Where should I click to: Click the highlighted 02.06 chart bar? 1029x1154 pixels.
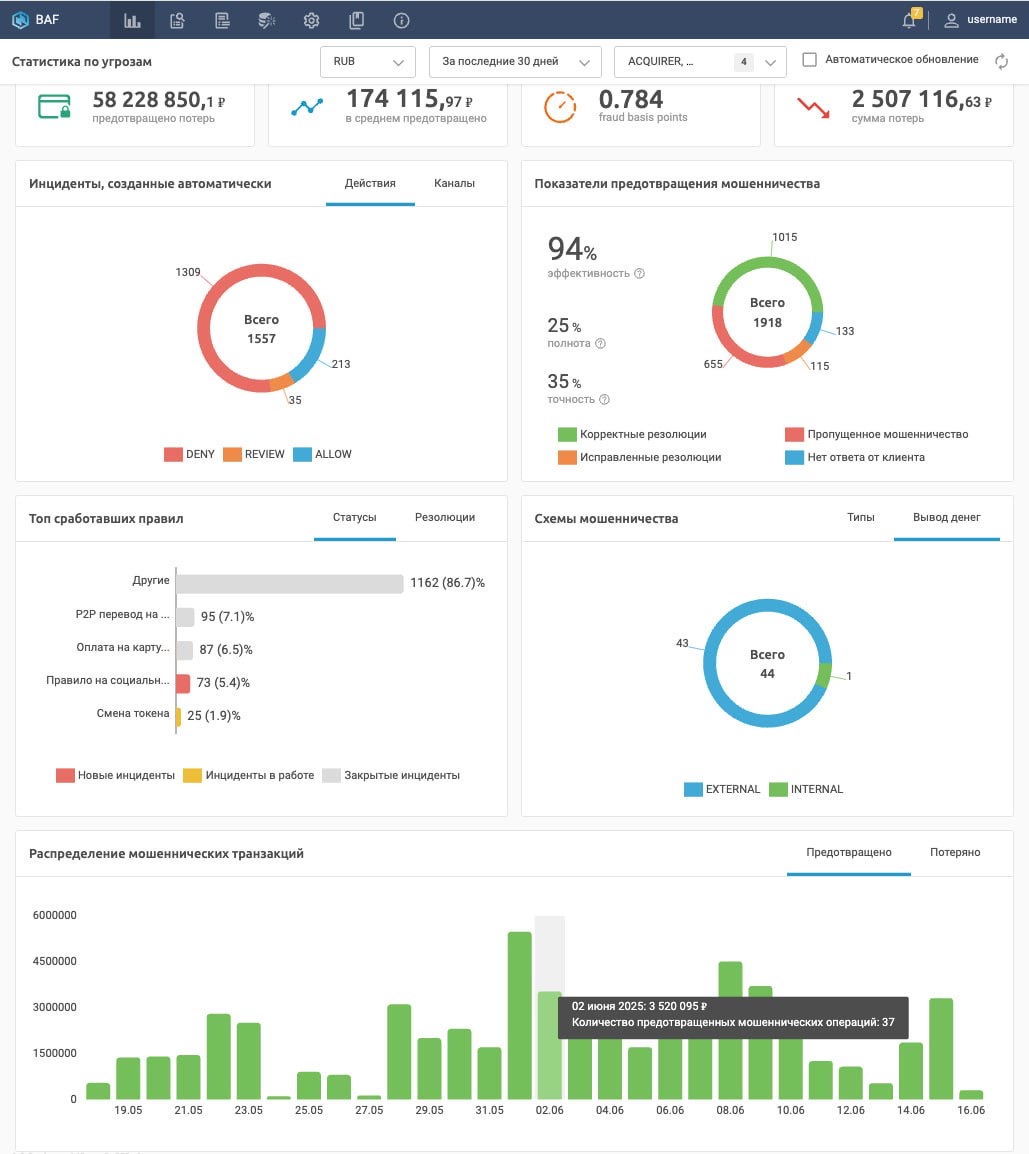click(x=549, y=1045)
